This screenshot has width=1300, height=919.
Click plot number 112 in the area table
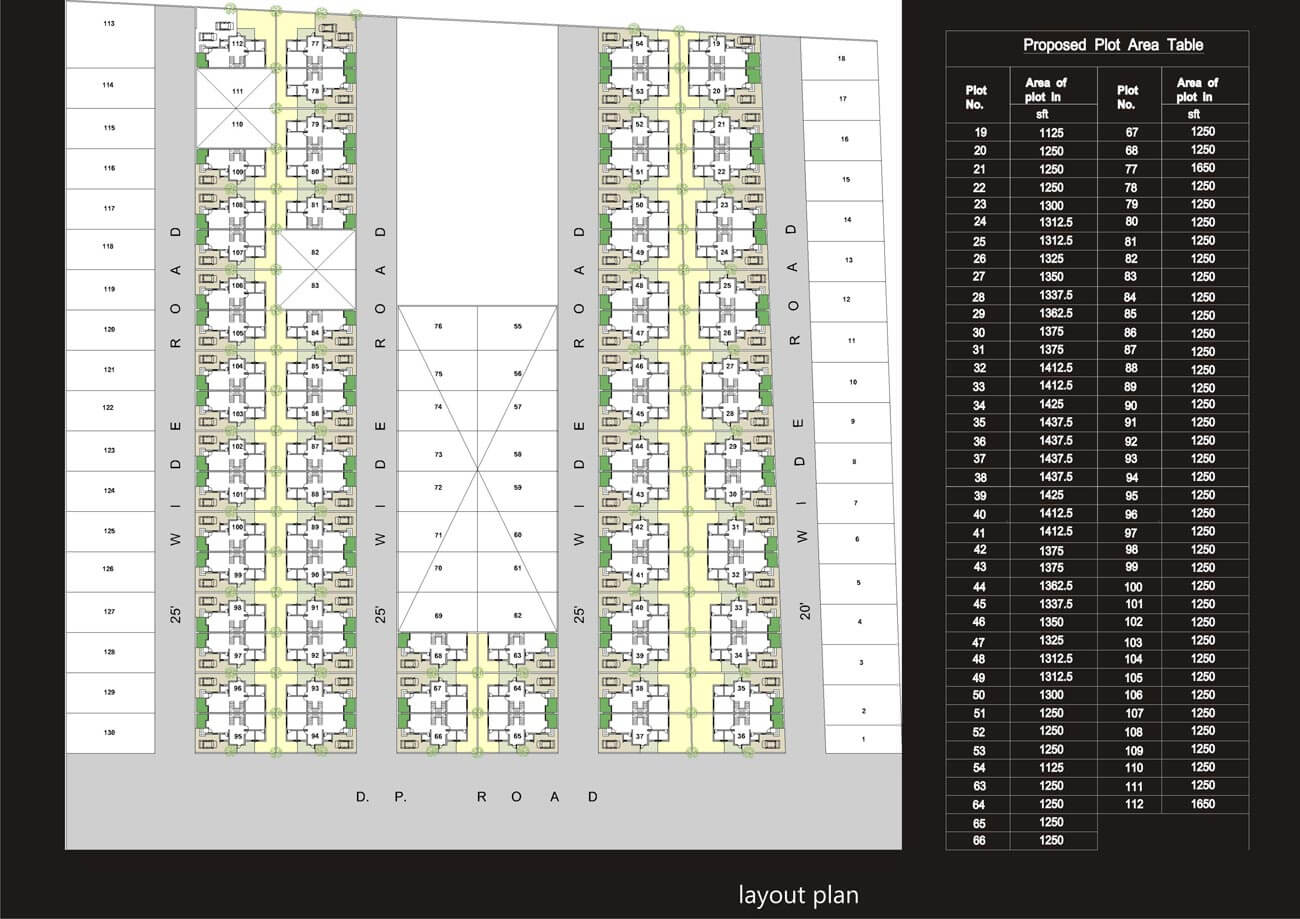point(1132,804)
